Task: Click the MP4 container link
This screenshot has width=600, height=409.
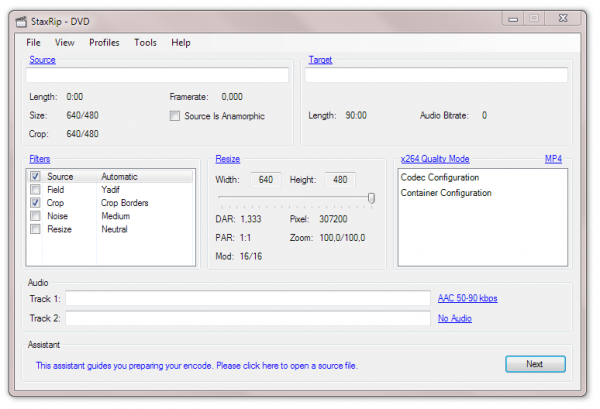Action: click(x=553, y=159)
